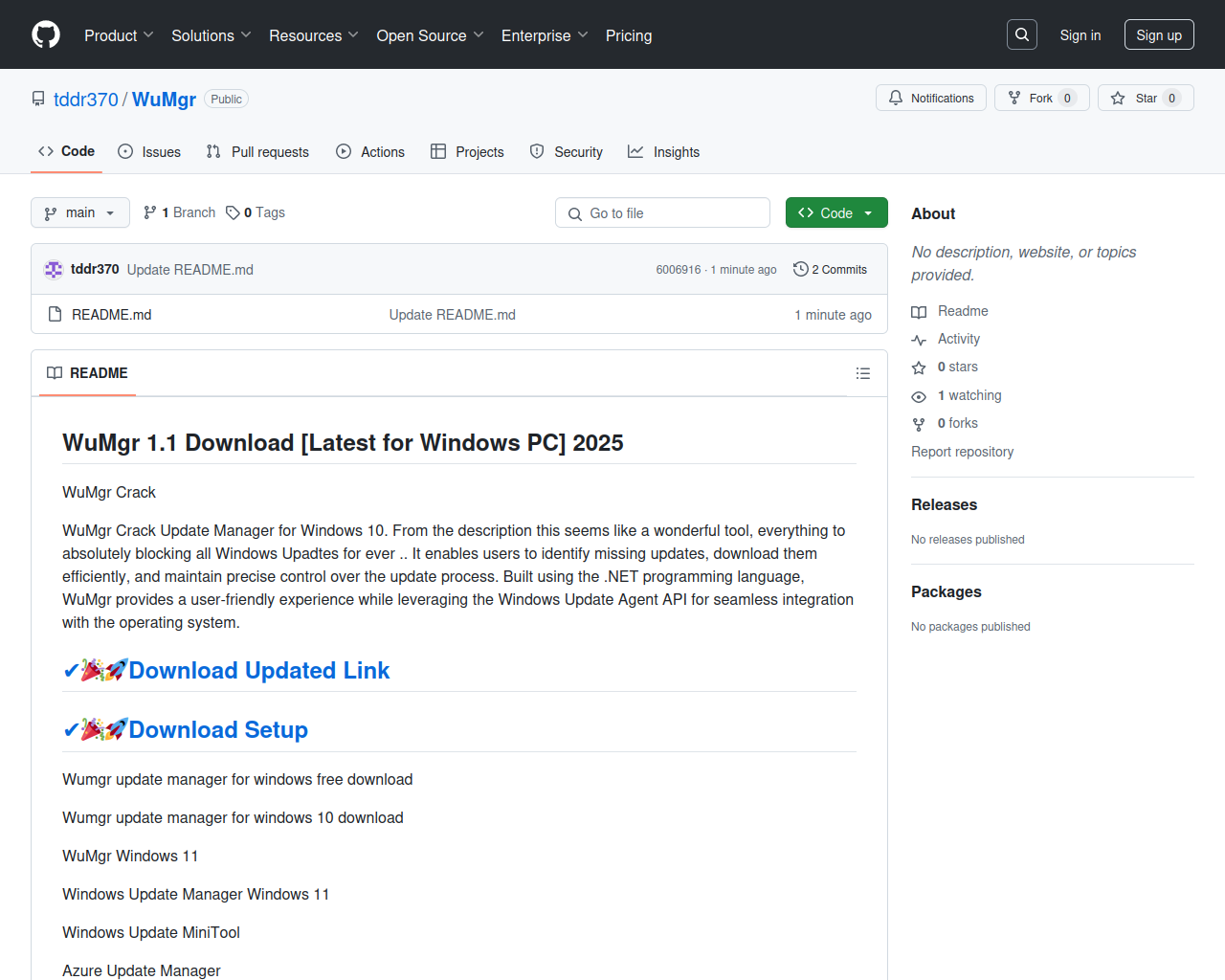Click the Fork count badge 0

coord(1067,99)
